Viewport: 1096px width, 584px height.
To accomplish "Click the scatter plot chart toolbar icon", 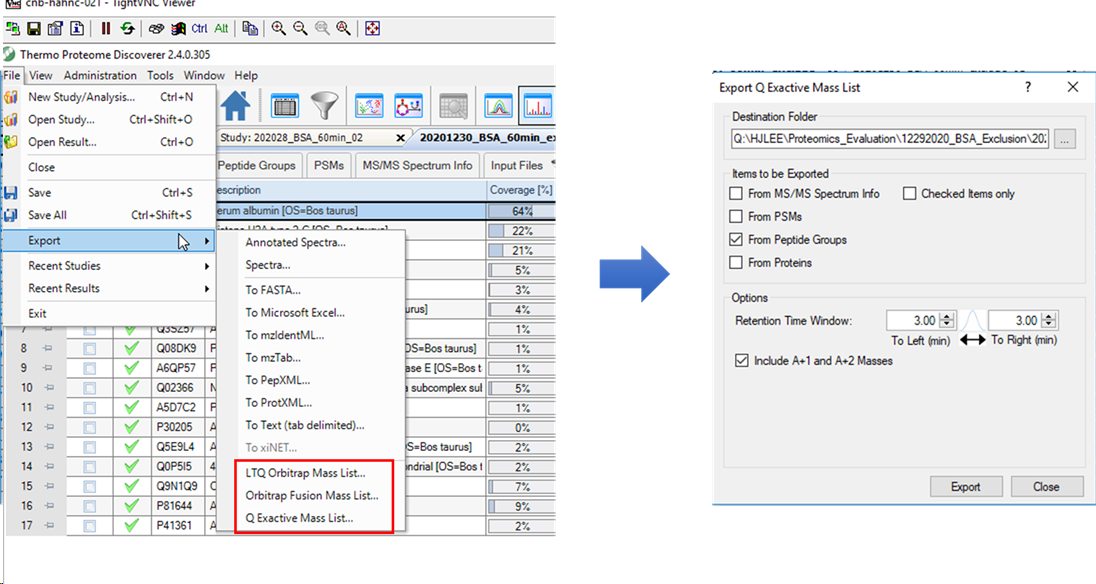I will (x=369, y=107).
